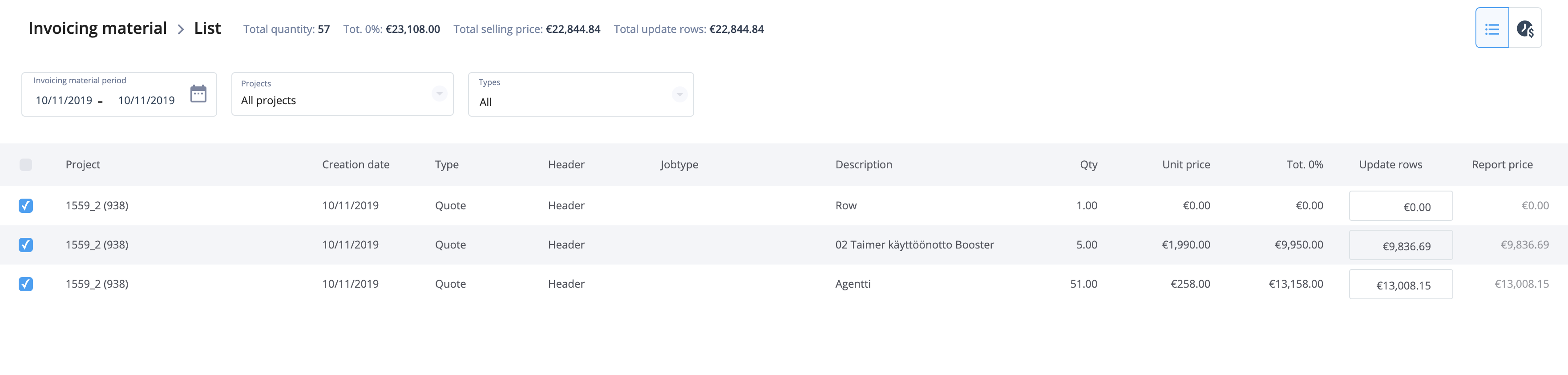Expand the Types dropdown arrow
Viewport: 1568px width, 375px height.
coord(679,94)
